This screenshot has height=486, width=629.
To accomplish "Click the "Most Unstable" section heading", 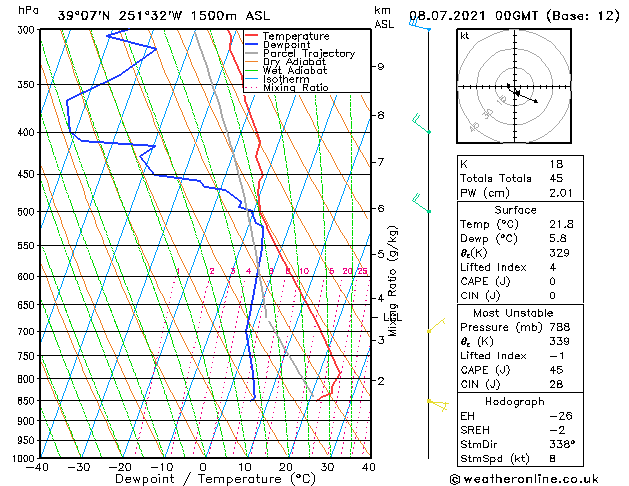I will tap(513, 313).
